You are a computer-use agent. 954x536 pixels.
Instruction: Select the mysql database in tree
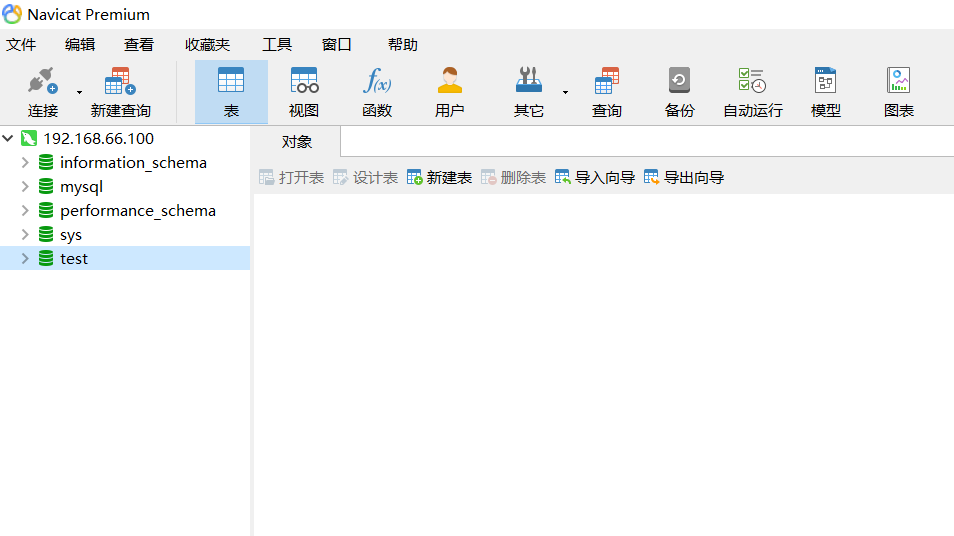click(x=81, y=186)
